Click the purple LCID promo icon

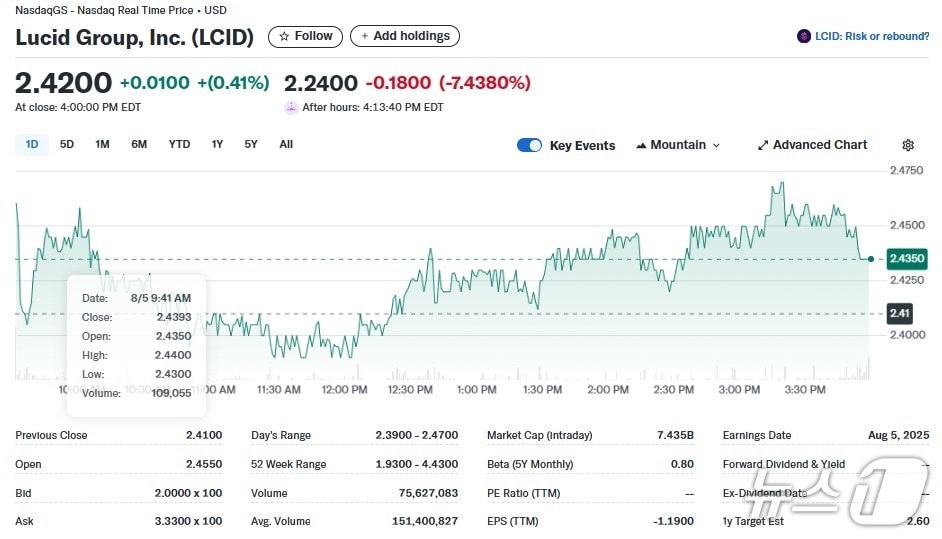pos(804,36)
